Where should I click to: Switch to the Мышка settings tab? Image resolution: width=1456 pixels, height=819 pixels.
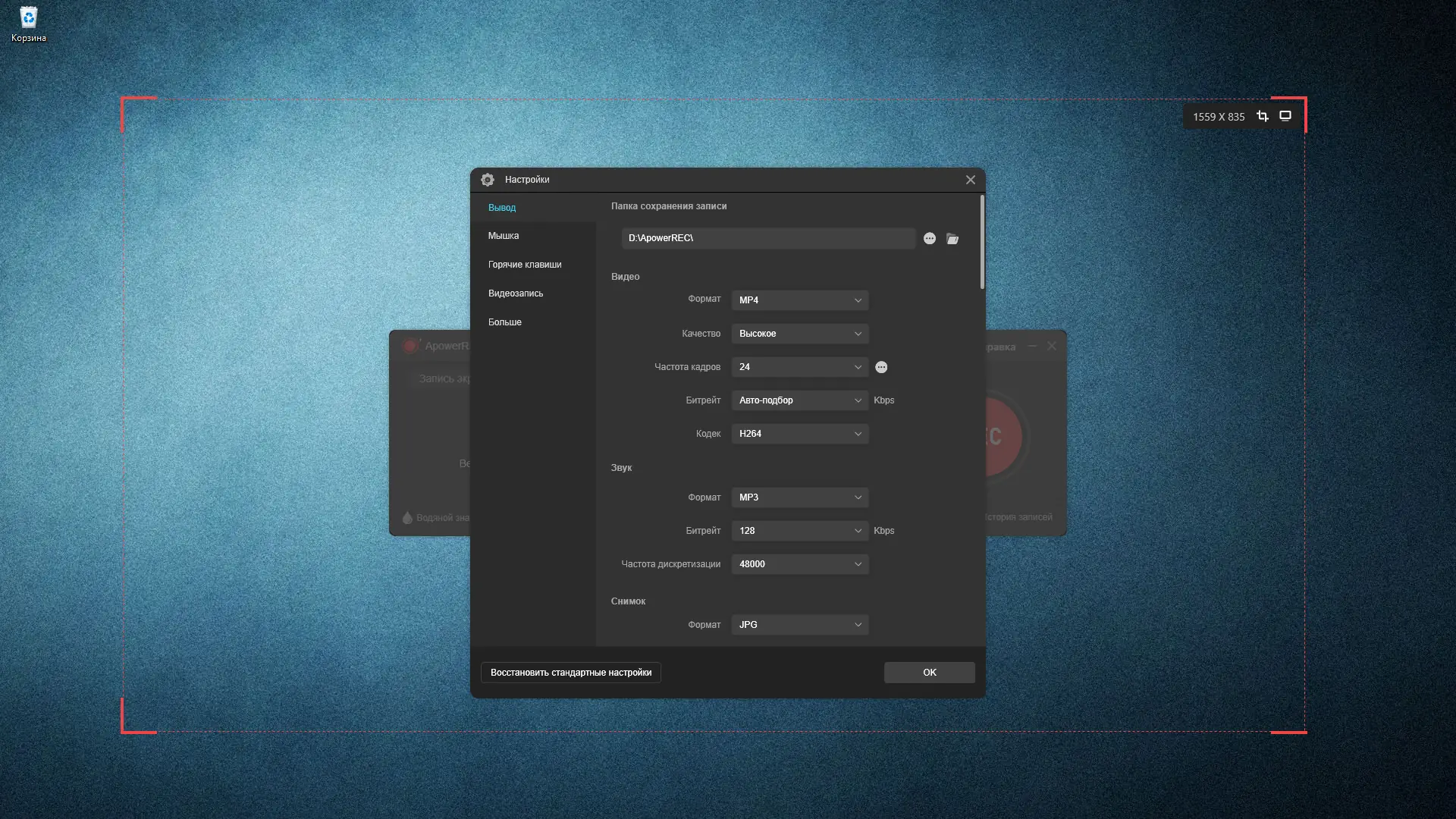coord(504,236)
